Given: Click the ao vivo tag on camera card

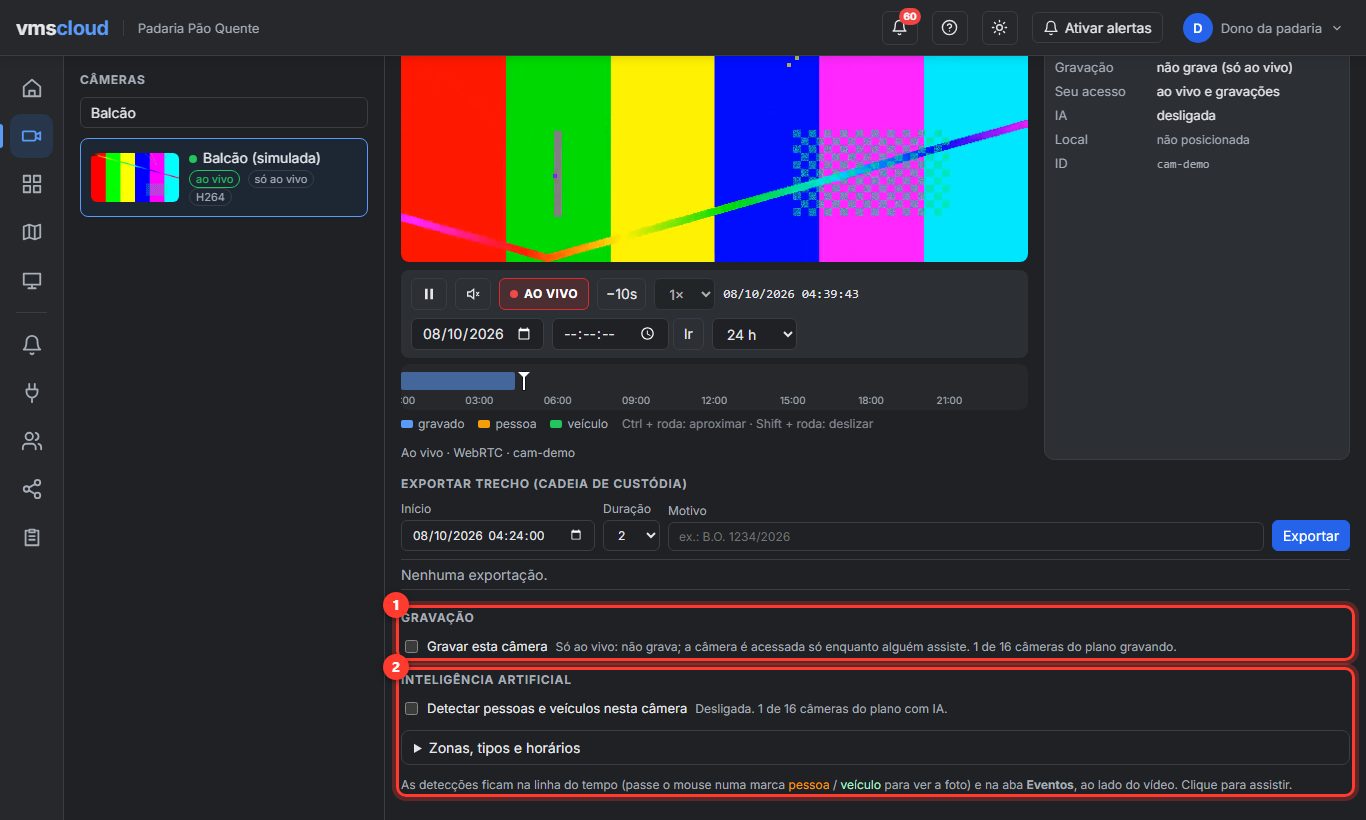Looking at the screenshot, I should coord(214,179).
